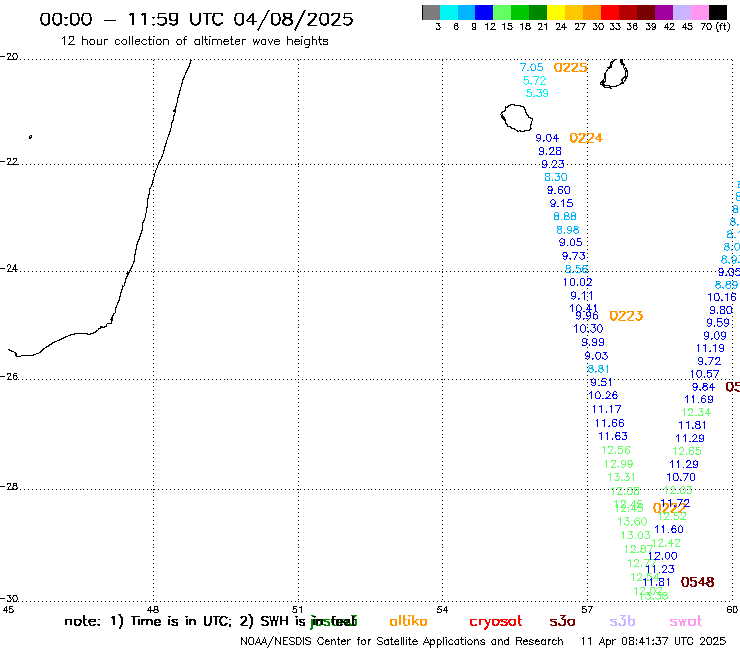This screenshot has height=650, width=740.
Task: Click the wave height value 7.05
Action: pos(531,68)
